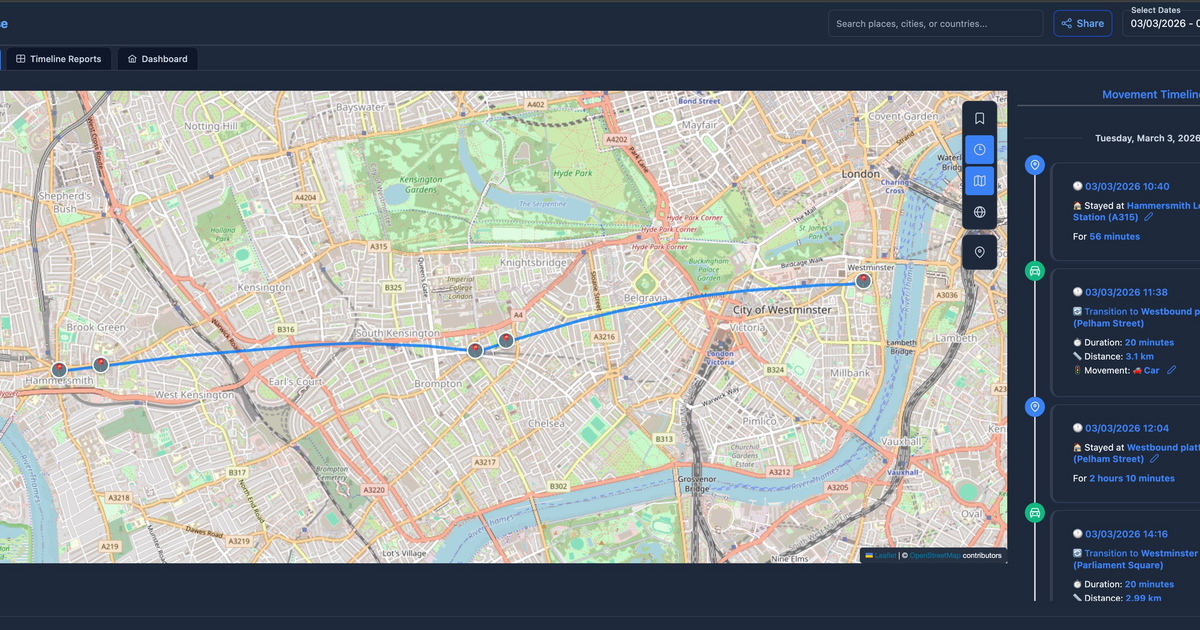
Task: Select the green car node for 11:38
Action: [x=1035, y=271]
